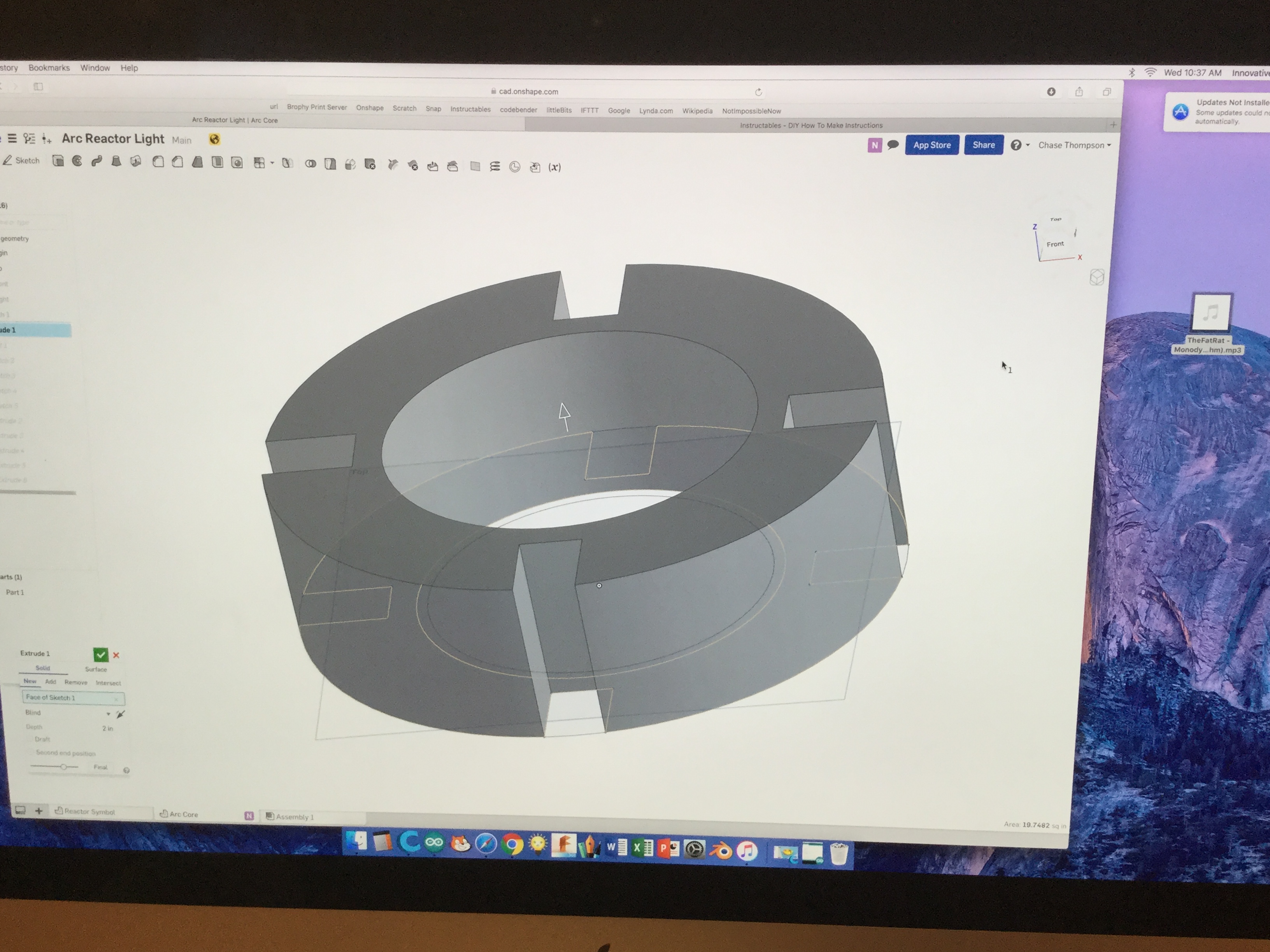Select the Linear pattern tool
The width and height of the screenshot is (1270, 952).
(260, 163)
